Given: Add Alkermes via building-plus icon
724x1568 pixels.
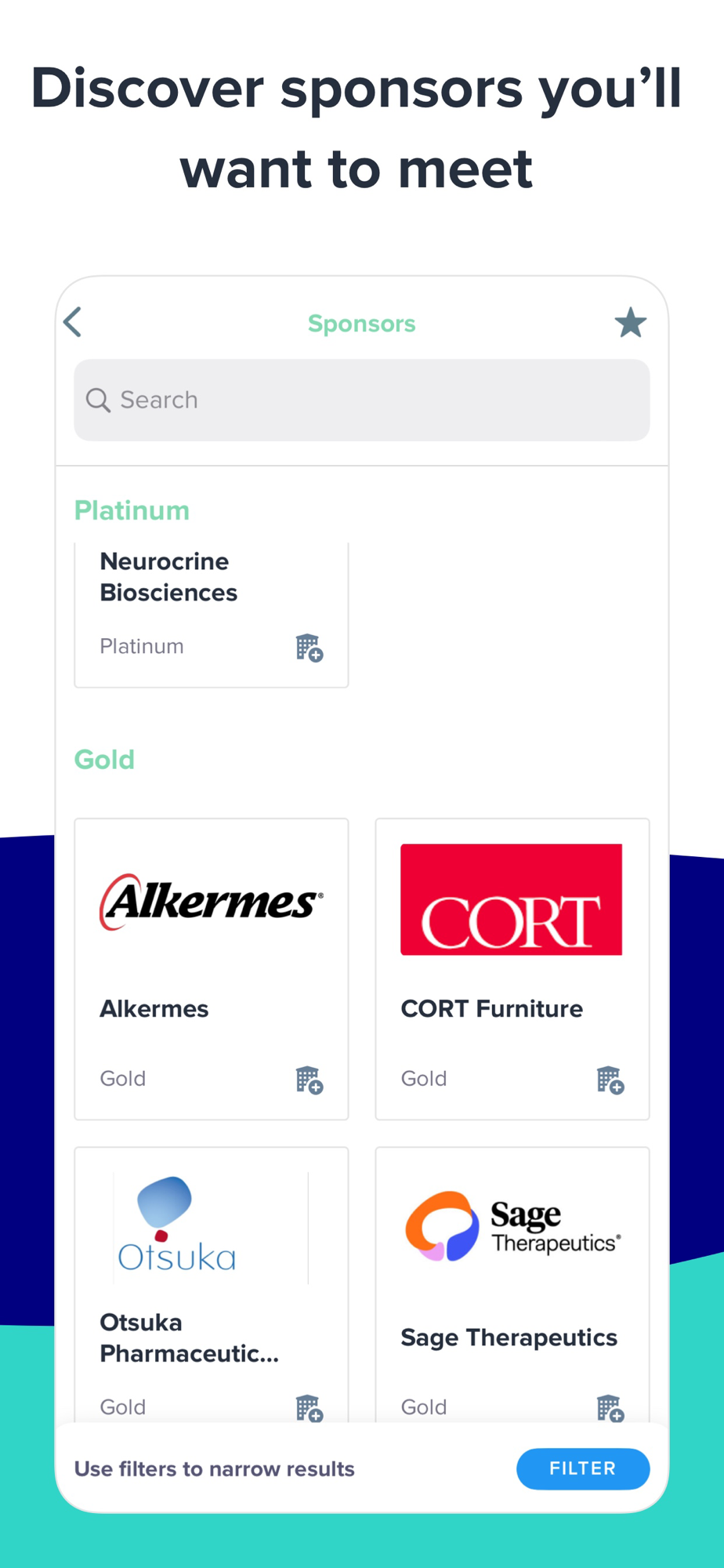Looking at the screenshot, I should click(310, 1080).
